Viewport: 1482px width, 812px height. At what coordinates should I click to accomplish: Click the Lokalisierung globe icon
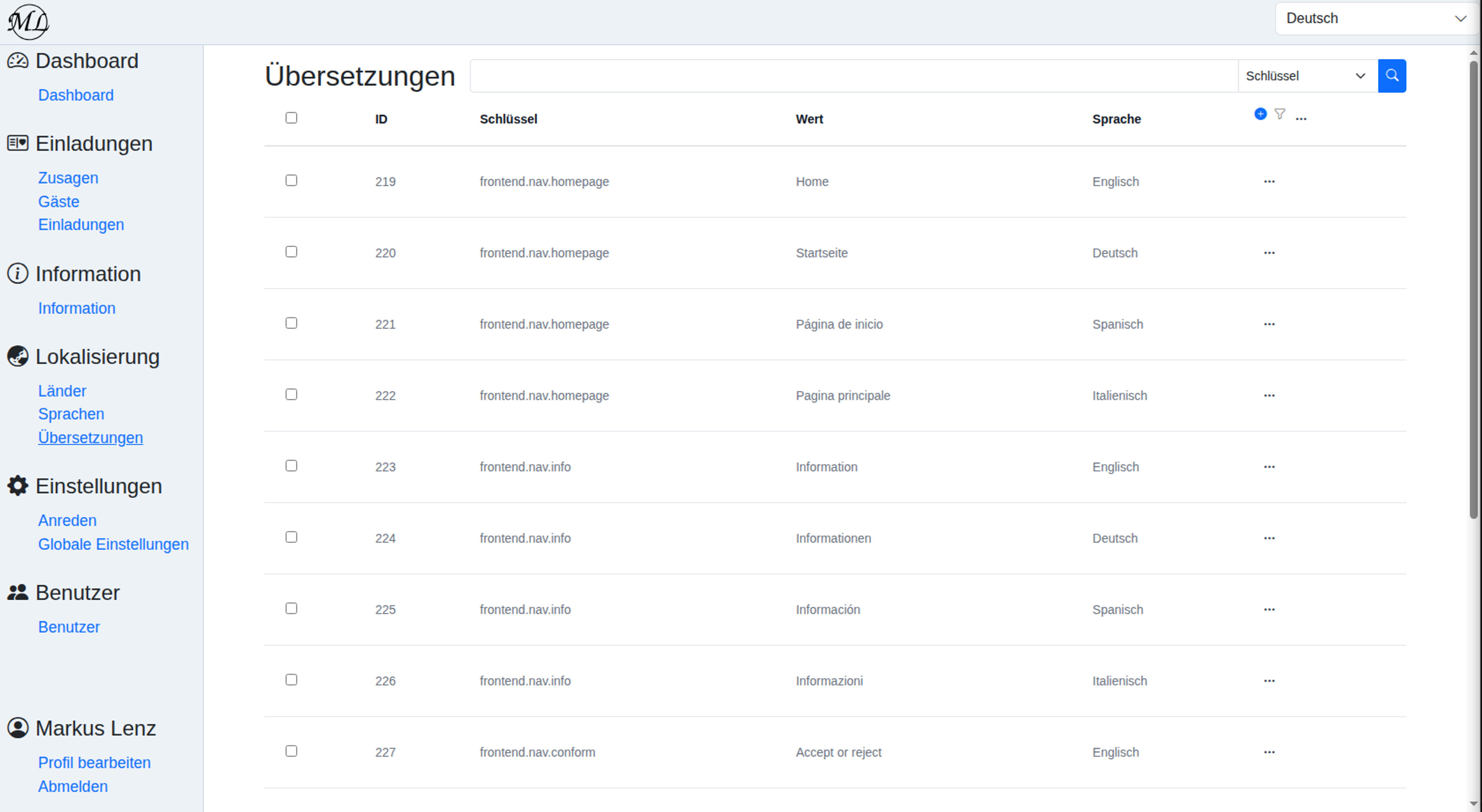click(18, 356)
